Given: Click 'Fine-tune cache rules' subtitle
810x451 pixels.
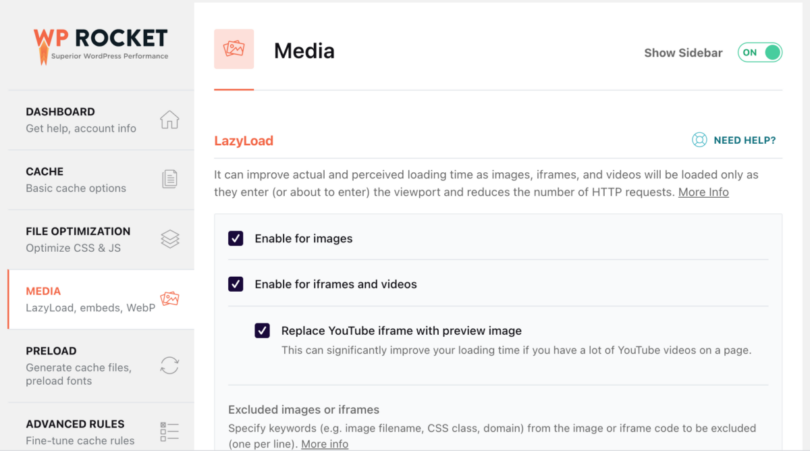Looking at the screenshot, I should coord(80,441).
